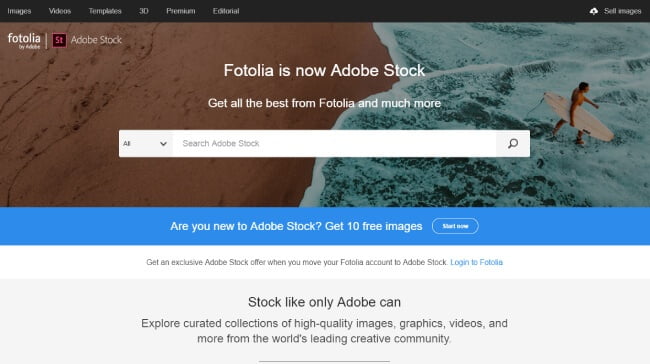Click the chevron arrow in search filter
The image size is (650, 364).
[x=163, y=144]
